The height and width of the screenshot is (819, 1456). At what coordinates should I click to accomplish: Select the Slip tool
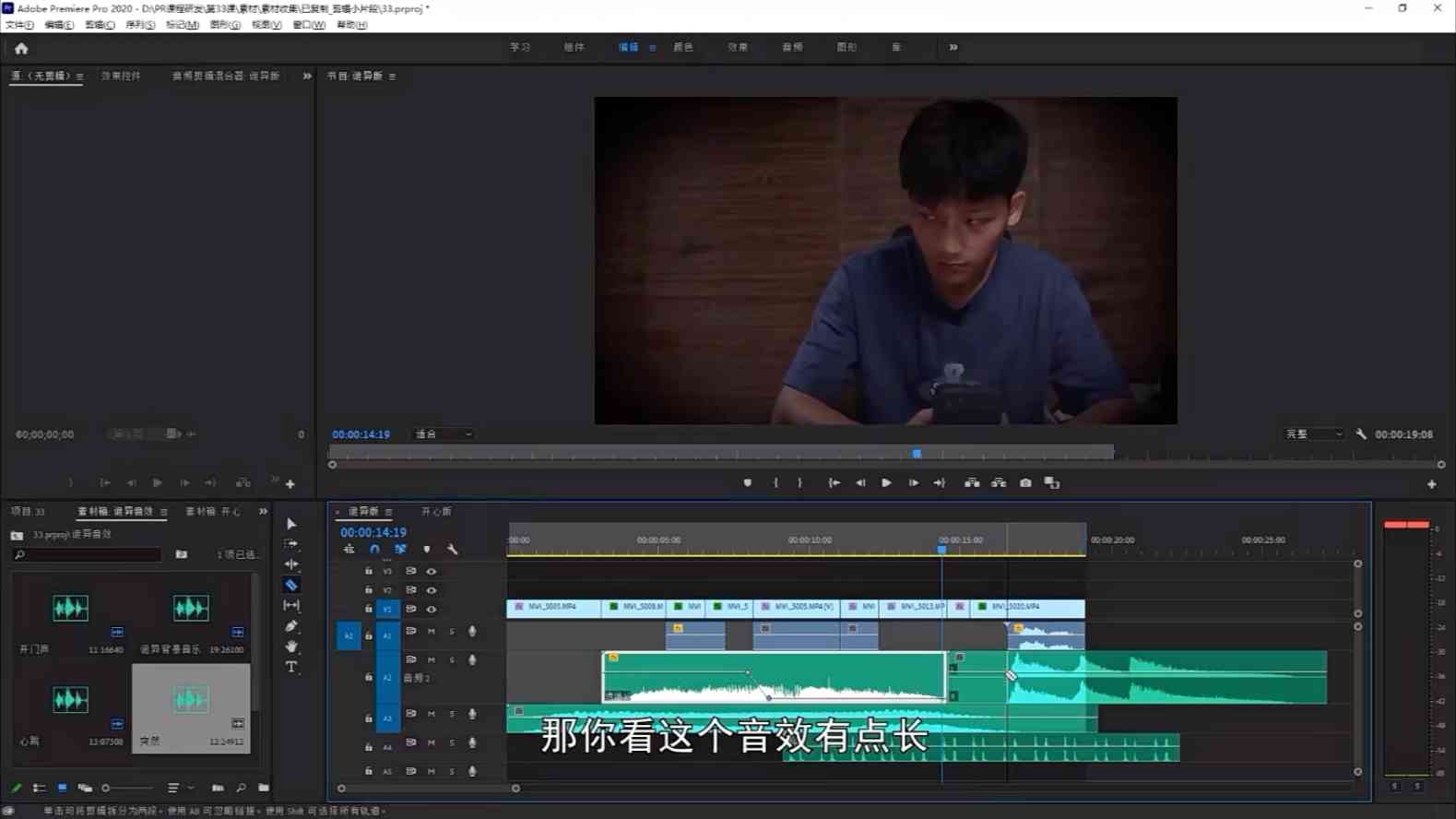coord(291,605)
